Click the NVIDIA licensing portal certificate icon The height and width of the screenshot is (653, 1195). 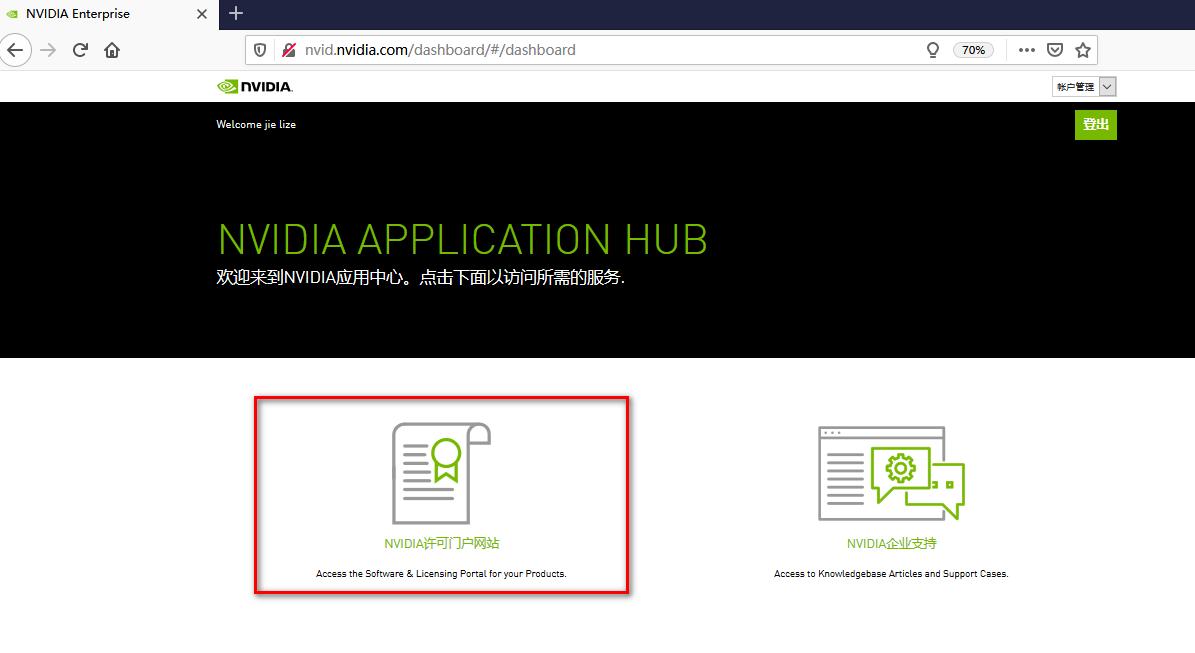[441, 473]
